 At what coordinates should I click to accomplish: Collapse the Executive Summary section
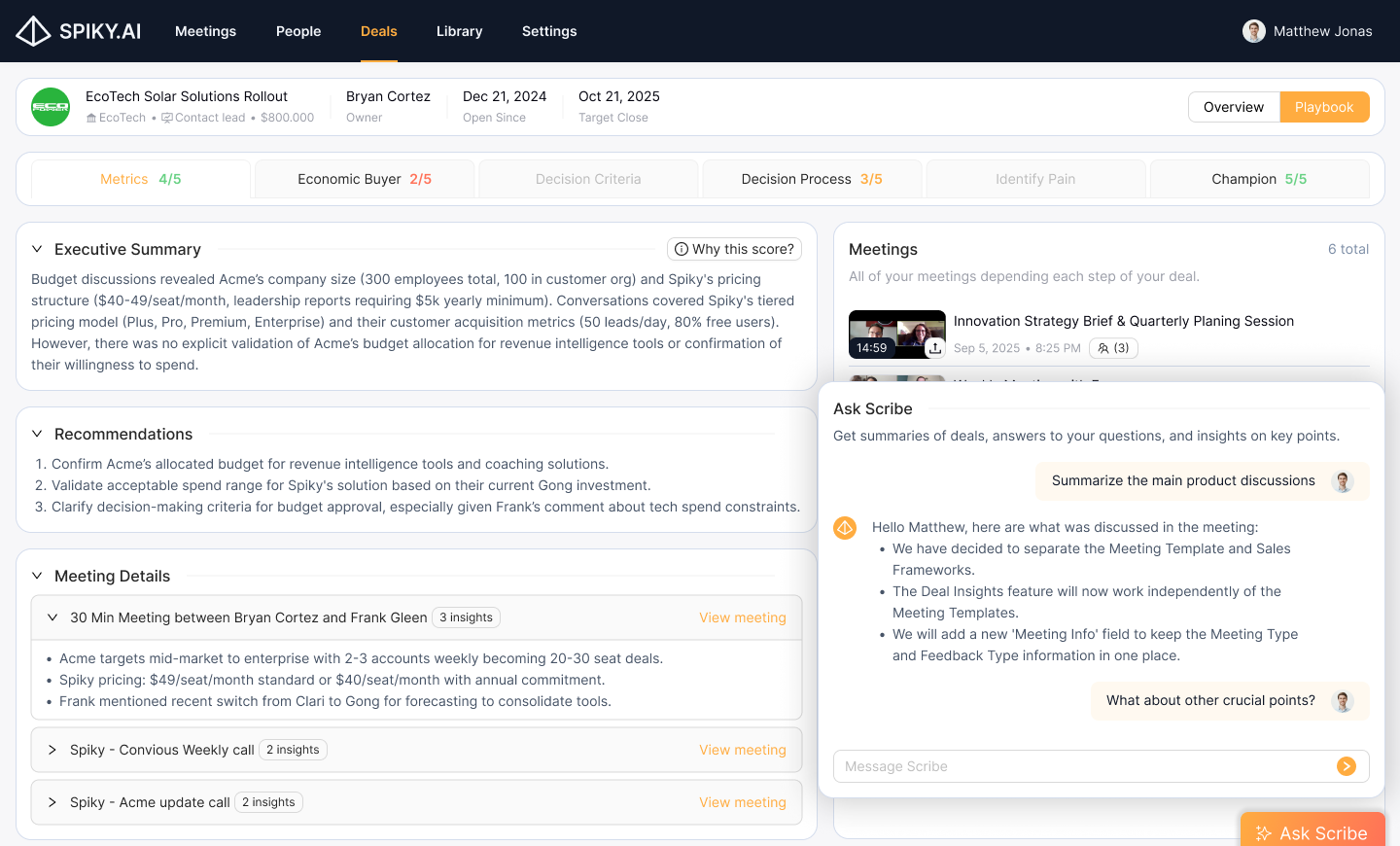(37, 249)
